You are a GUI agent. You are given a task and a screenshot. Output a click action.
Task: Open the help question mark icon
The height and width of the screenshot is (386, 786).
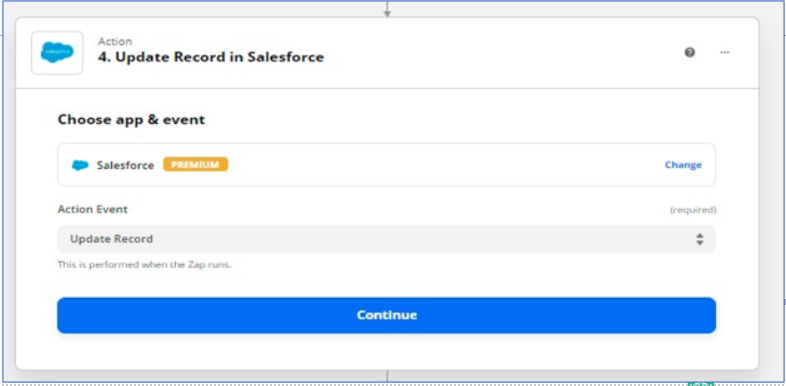tap(690, 52)
